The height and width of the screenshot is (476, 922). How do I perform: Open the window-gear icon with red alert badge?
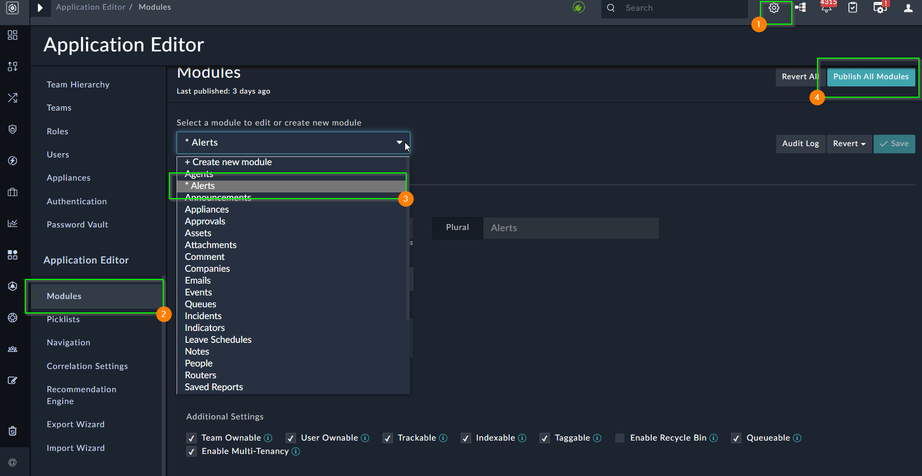[x=880, y=7]
